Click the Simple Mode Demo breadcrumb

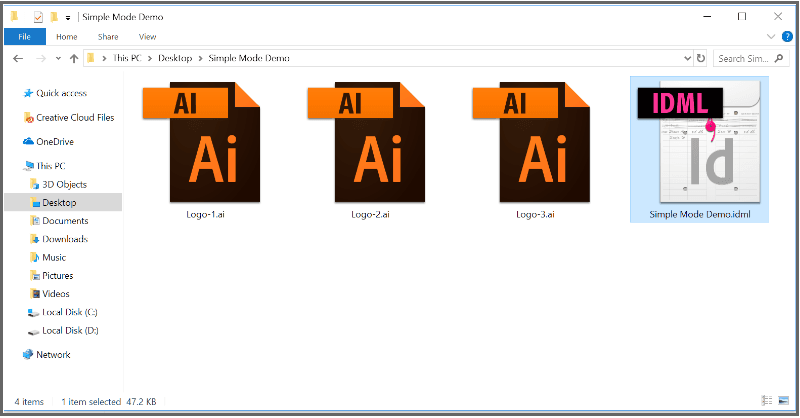click(249, 58)
